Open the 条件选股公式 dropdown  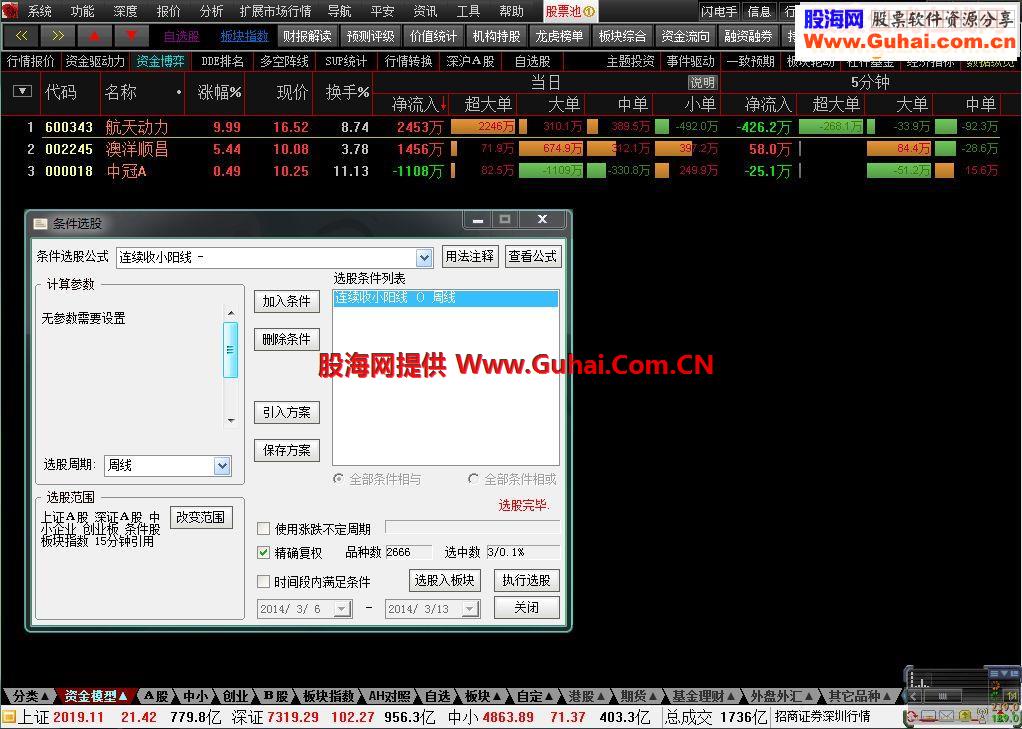click(x=424, y=258)
